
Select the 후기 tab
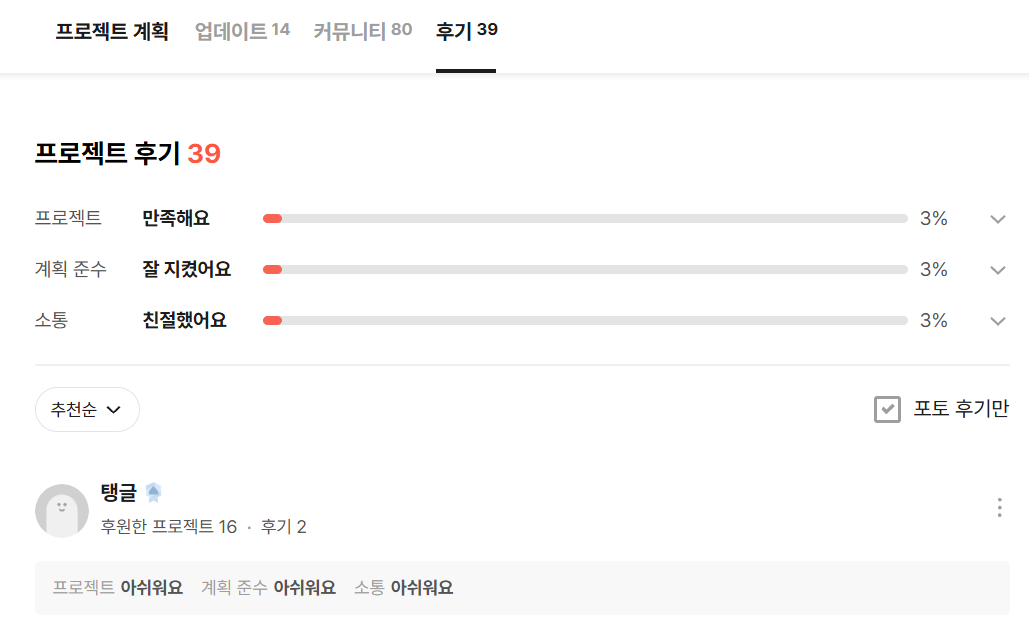pyautogui.click(x=466, y=31)
